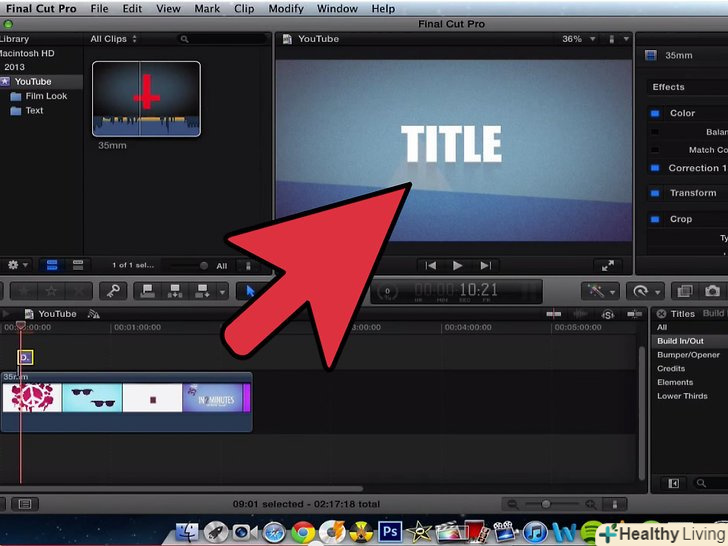Screen dimensions: 728x546
Task: Open the Window menu
Action: pos(337,9)
